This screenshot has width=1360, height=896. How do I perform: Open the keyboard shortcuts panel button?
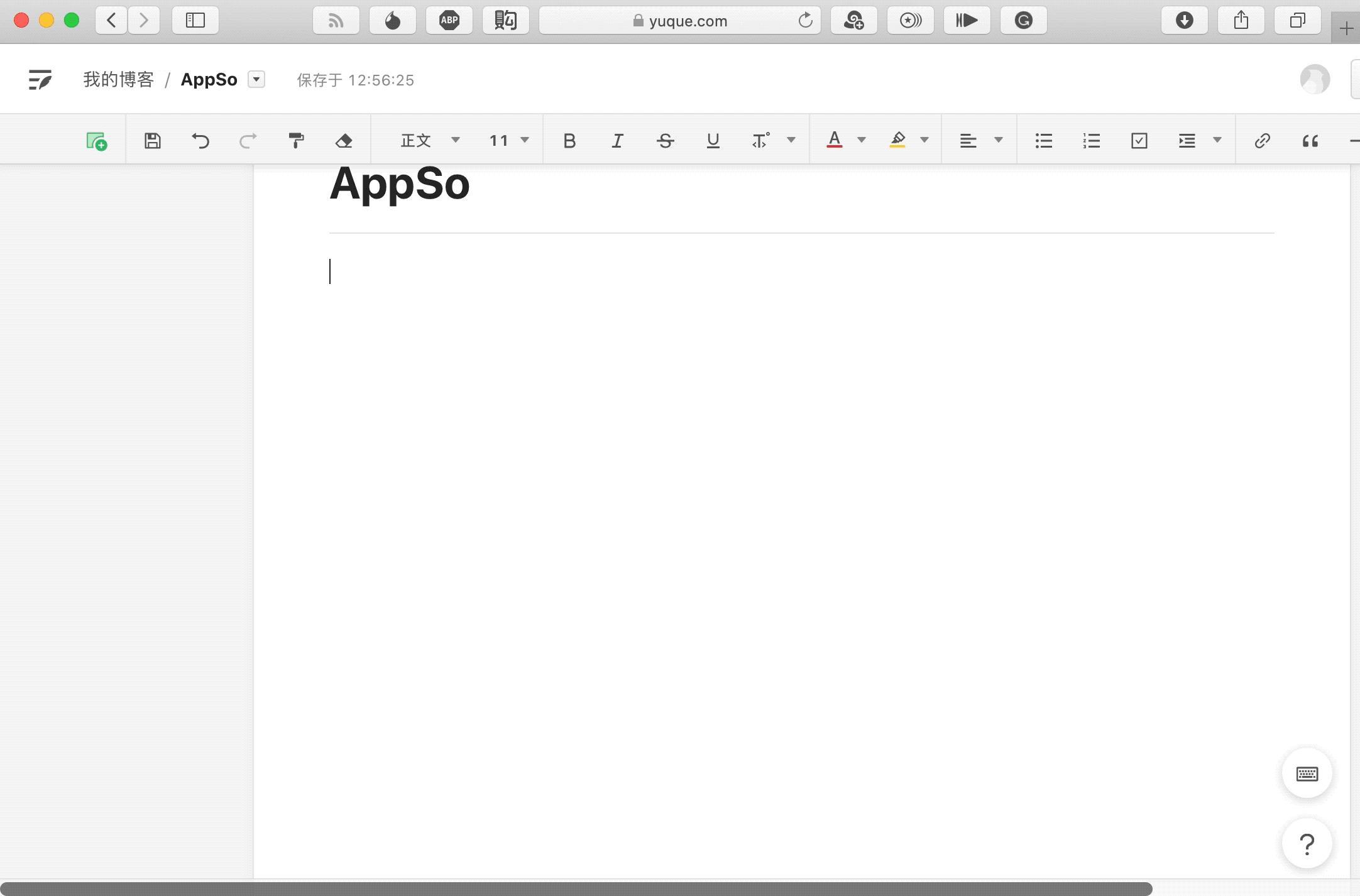click(x=1307, y=773)
